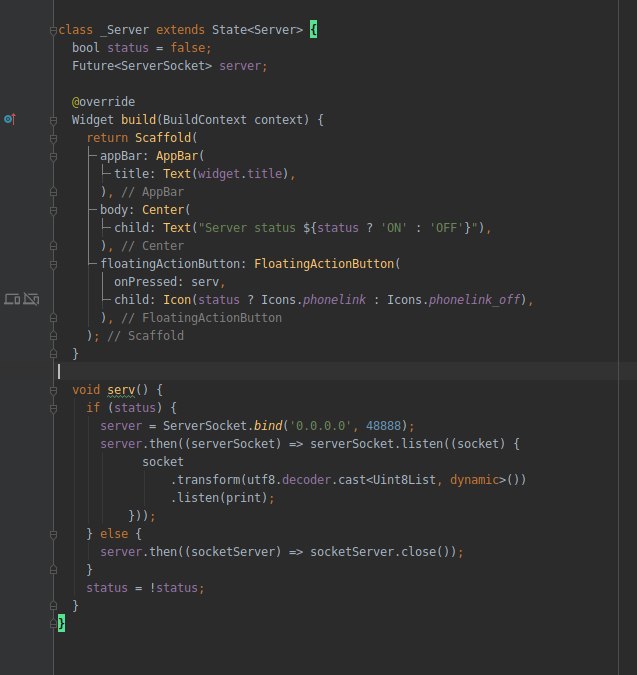Viewport: 637px width, 675px height.
Task: Click the phonelink_off icon preview in the gutter
Action: click(x=31, y=299)
